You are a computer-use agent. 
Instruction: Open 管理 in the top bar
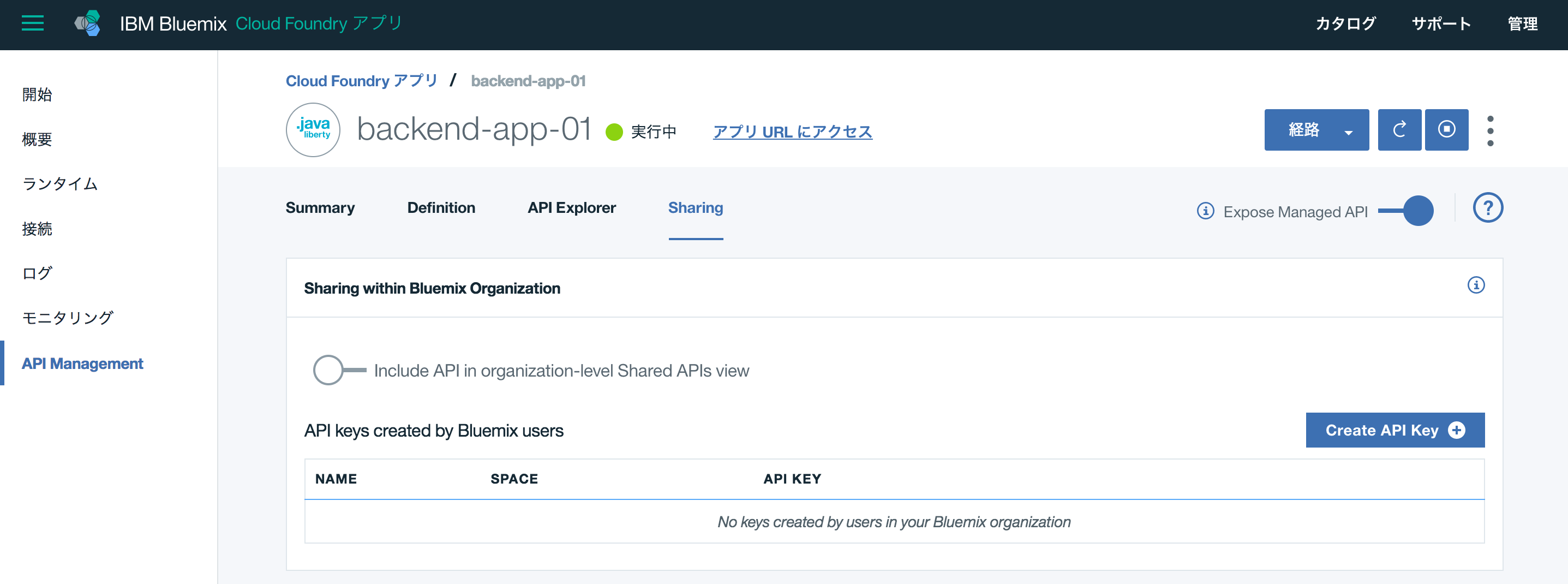1522,24
